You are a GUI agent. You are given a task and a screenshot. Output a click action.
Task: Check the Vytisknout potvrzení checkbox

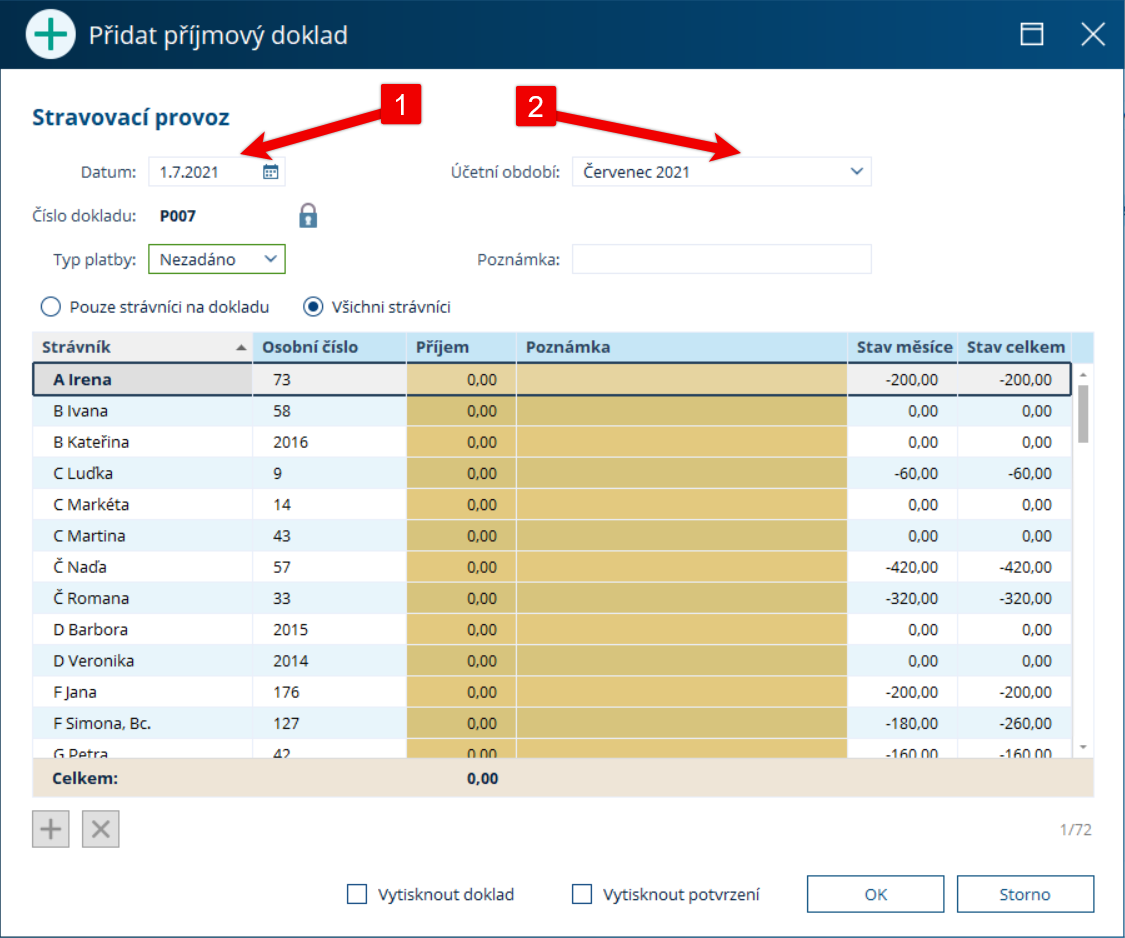point(582,894)
